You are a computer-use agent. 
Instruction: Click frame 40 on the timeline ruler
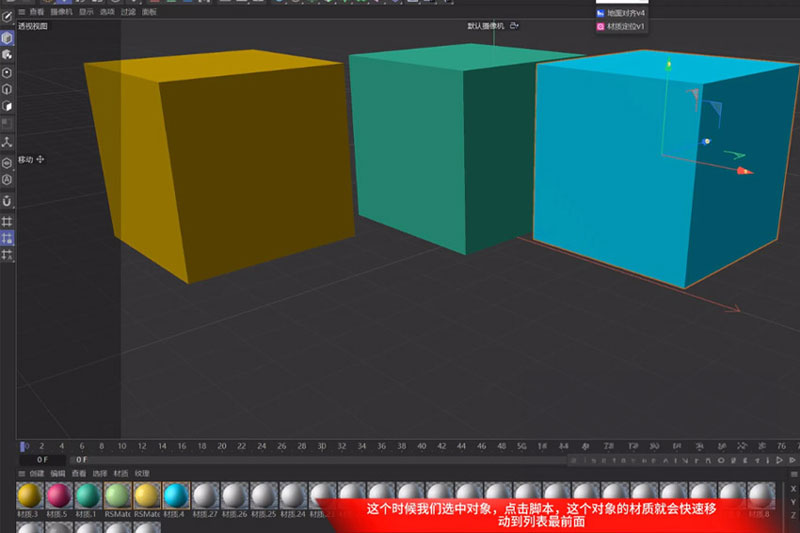(422, 446)
